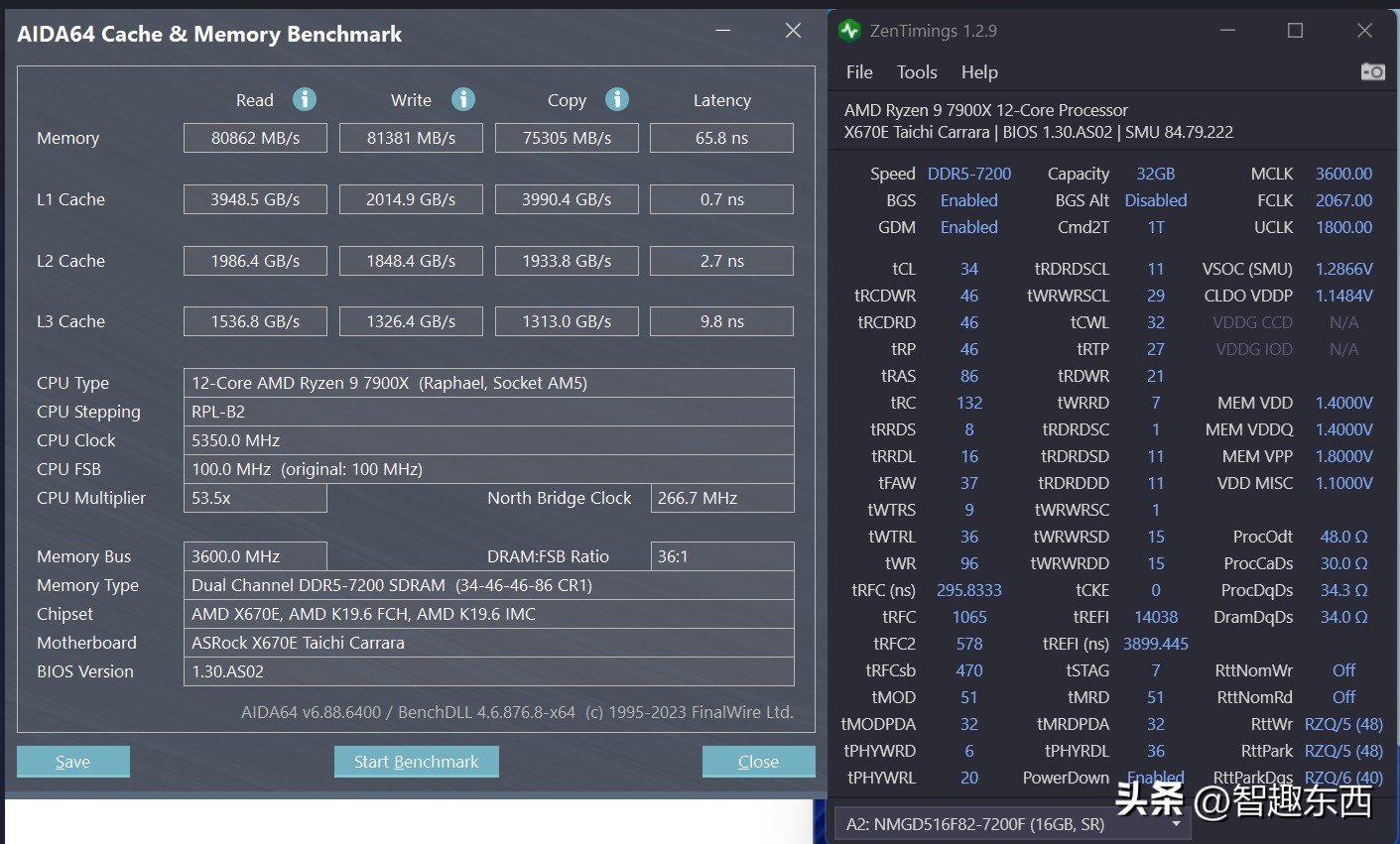Click the Copy info icon
This screenshot has height=844, width=1400.
[x=617, y=99]
